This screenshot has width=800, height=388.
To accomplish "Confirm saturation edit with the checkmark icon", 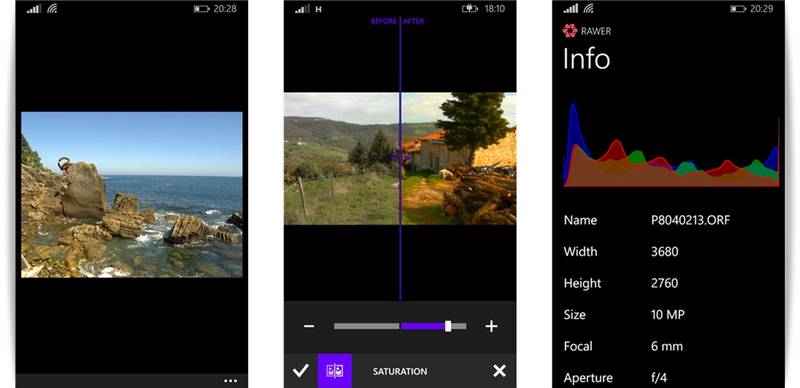I will tap(301, 371).
